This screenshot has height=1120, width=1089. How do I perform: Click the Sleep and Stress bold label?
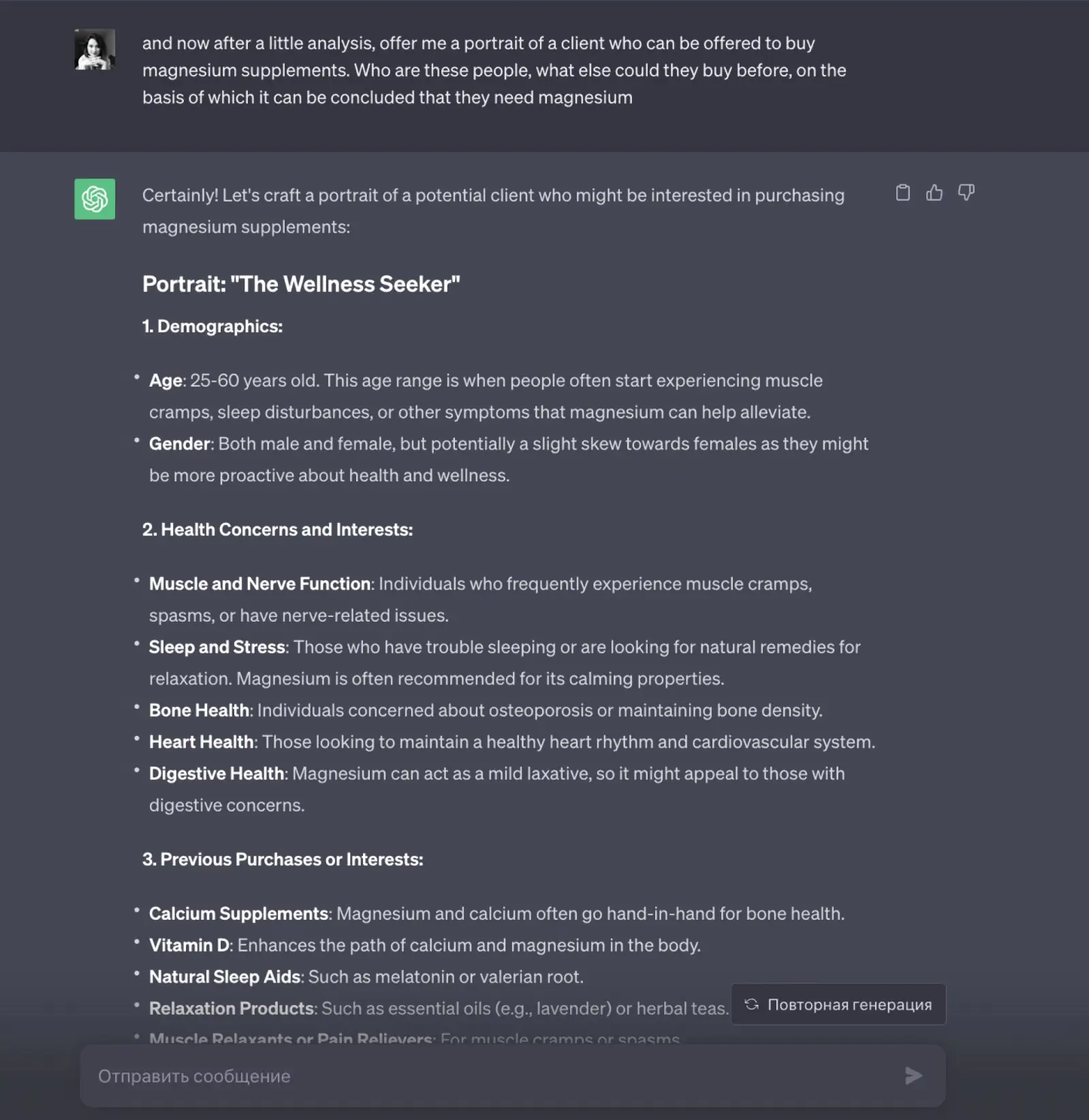[x=217, y=647]
